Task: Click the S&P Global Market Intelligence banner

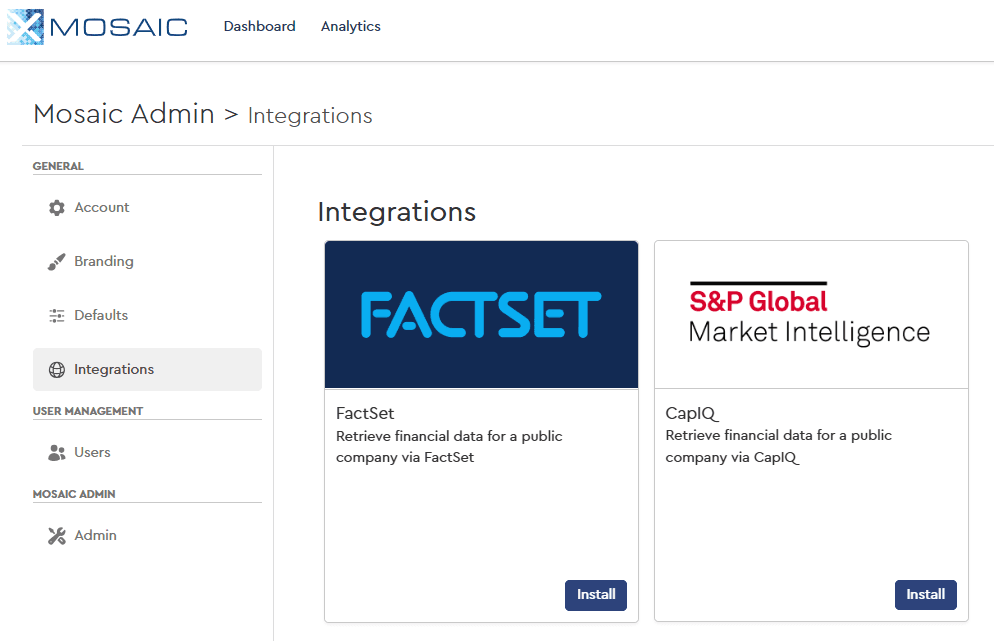Action: 811,313
